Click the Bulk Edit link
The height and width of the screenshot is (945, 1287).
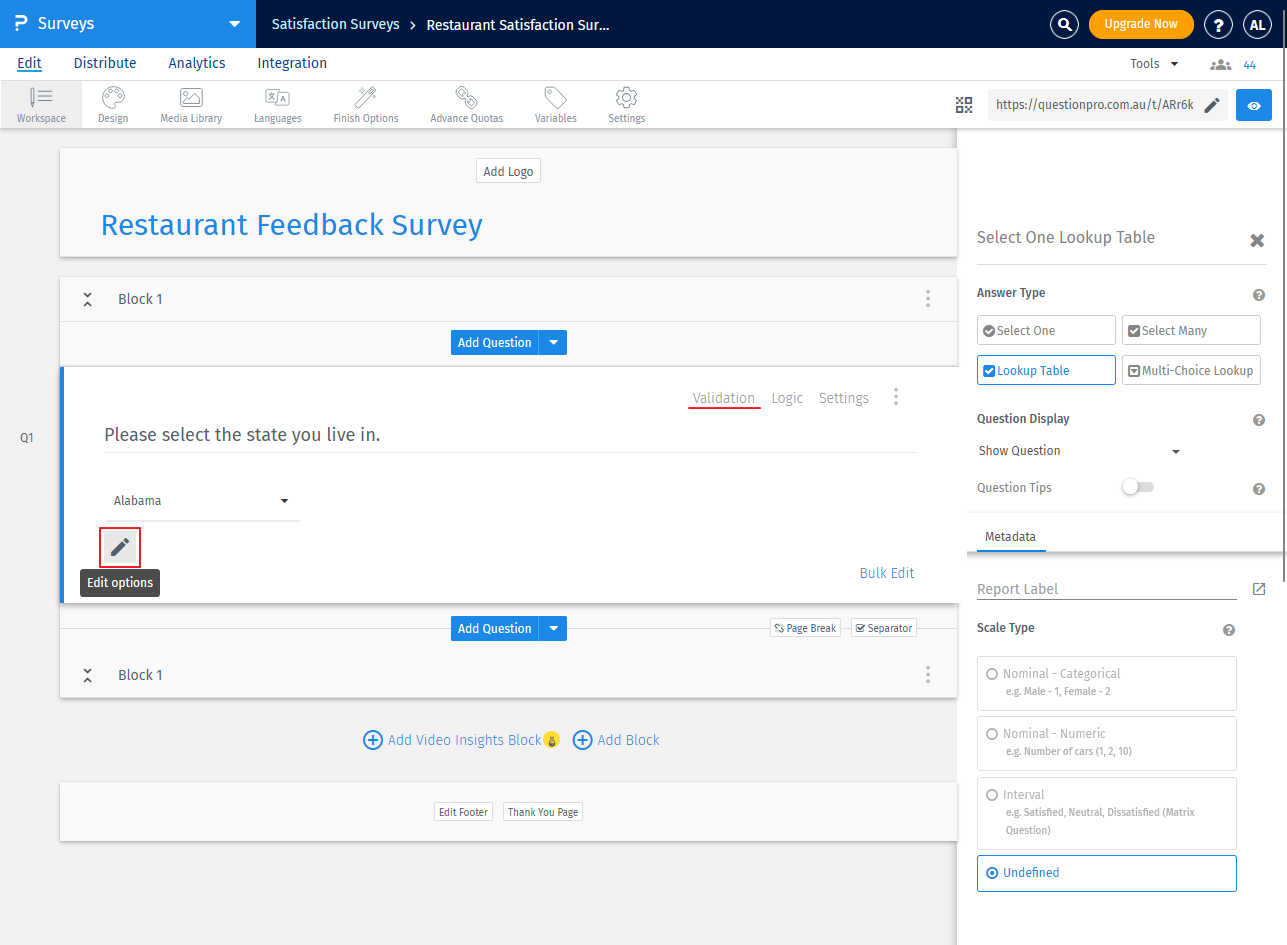click(887, 573)
